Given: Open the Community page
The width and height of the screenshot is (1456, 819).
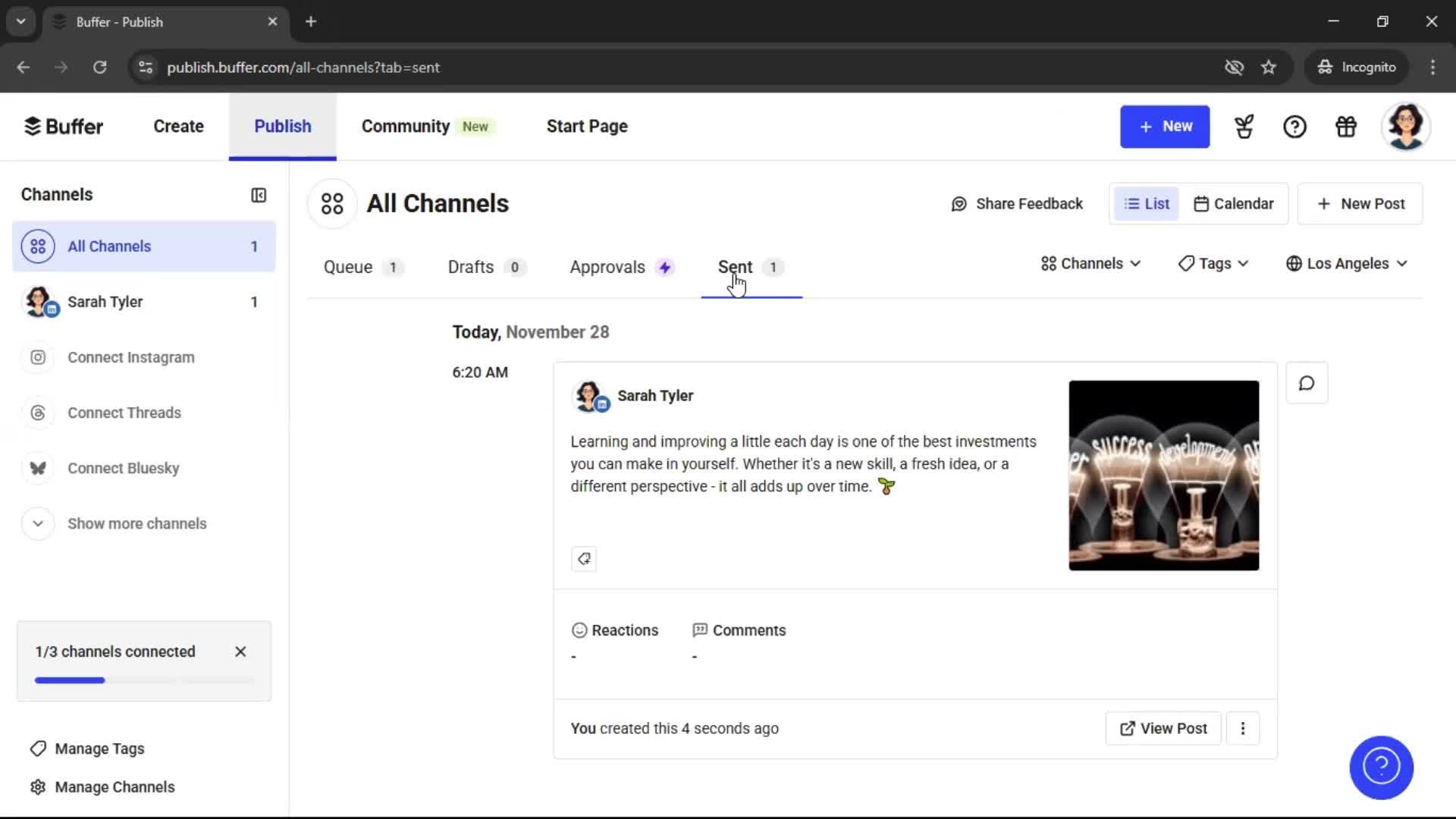Looking at the screenshot, I should (x=405, y=126).
